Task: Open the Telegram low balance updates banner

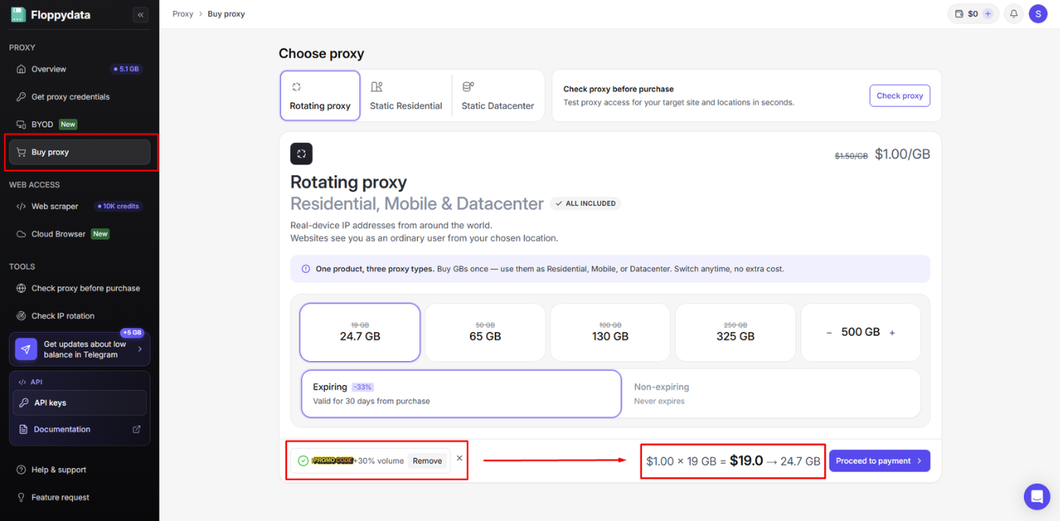Action: click(x=80, y=349)
